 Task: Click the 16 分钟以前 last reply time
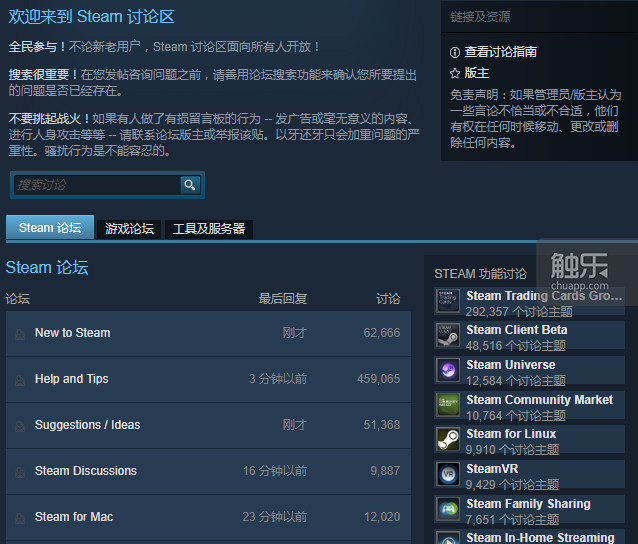(x=275, y=471)
